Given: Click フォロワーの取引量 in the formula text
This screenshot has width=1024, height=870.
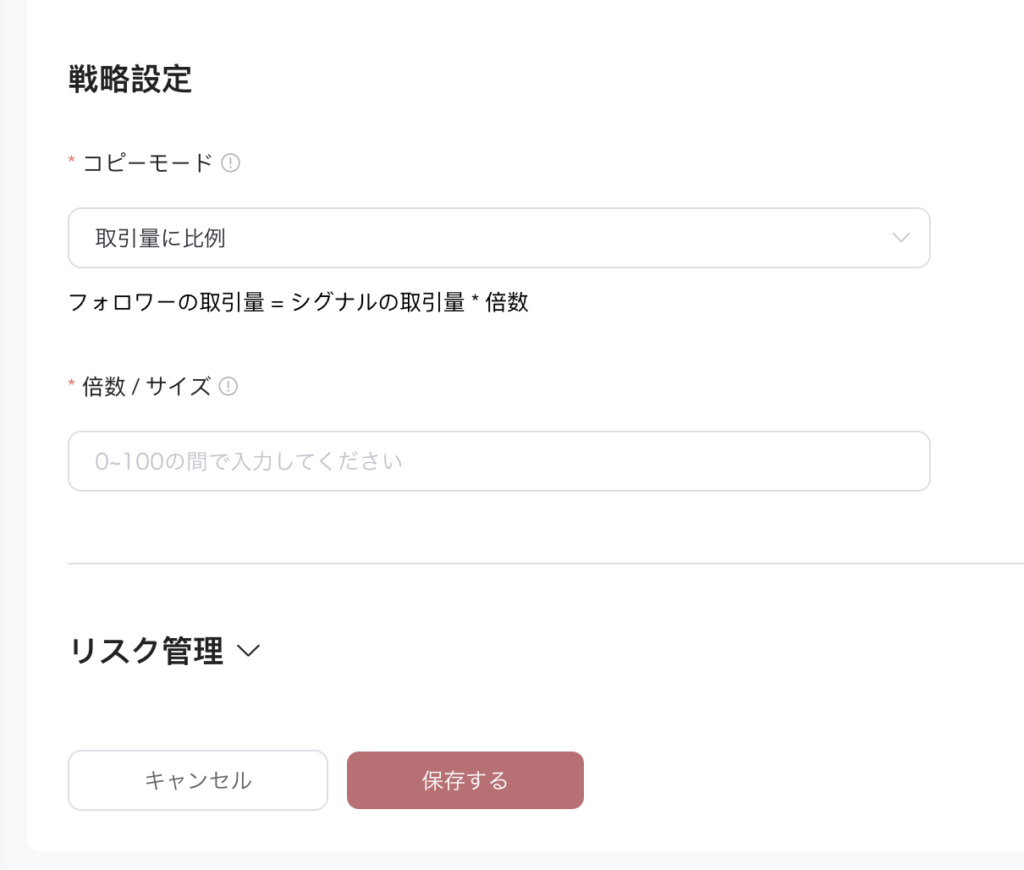Looking at the screenshot, I should [x=166, y=303].
